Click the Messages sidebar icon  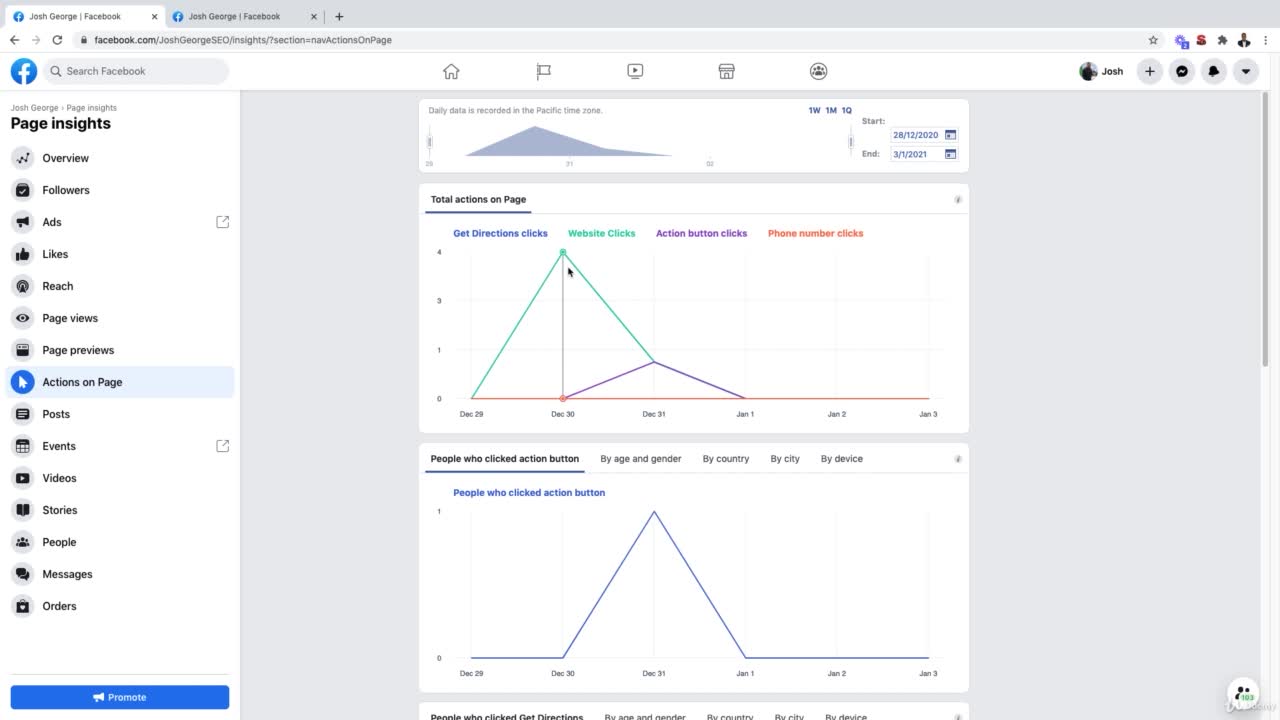(x=22, y=574)
